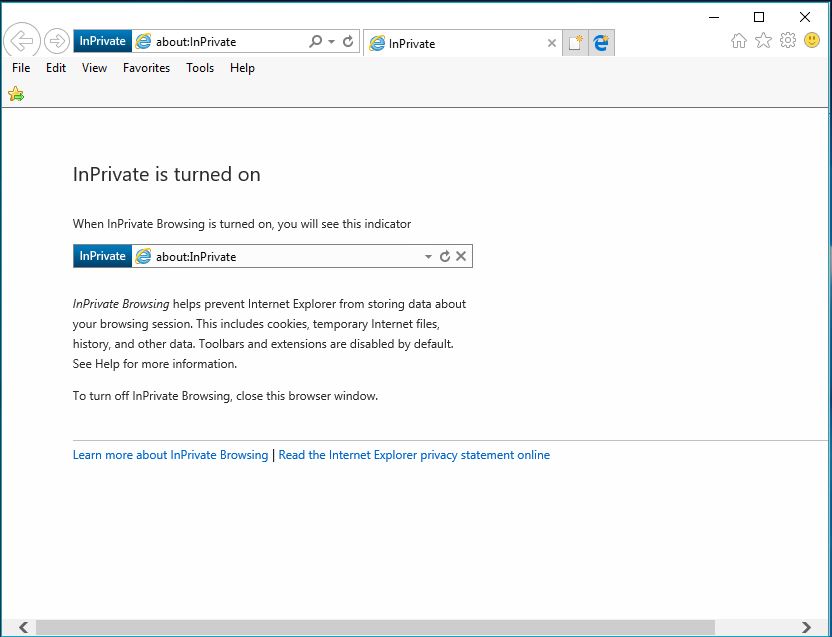Open Learn more about InPrivate Browsing link
Image resolution: width=832 pixels, height=637 pixels.
(170, 455)
